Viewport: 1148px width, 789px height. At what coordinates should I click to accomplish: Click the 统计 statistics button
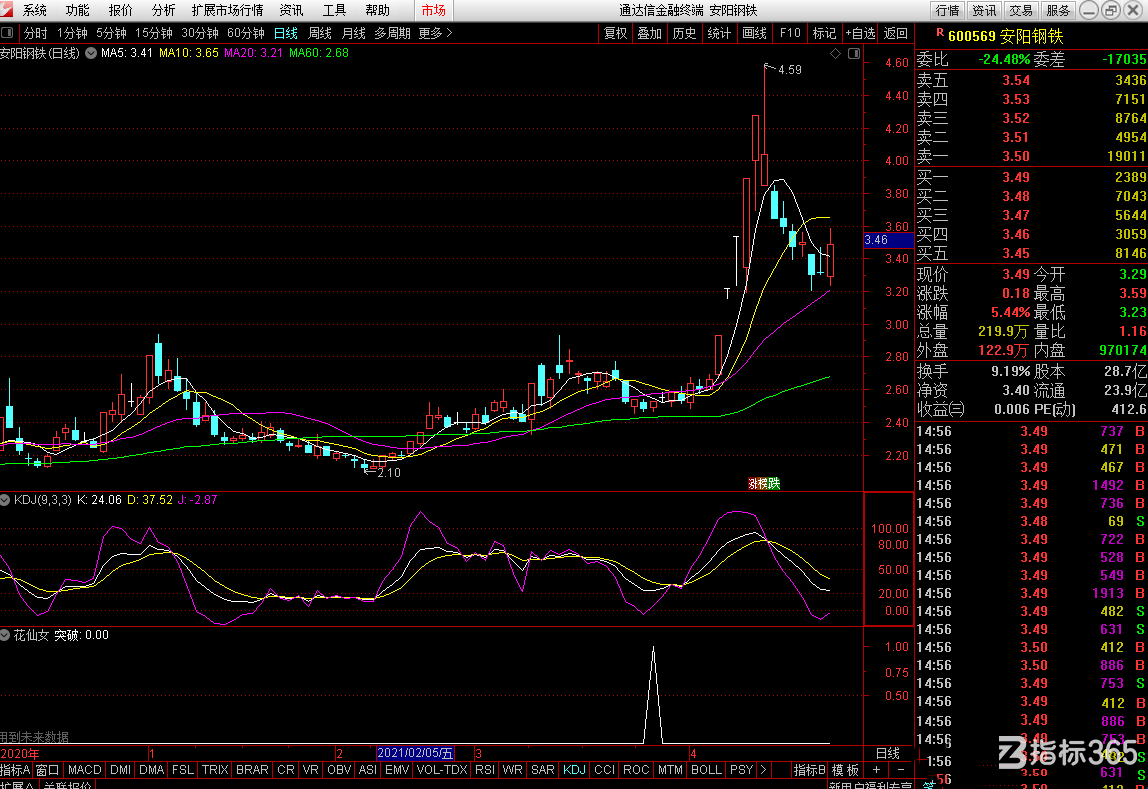pyautogui.click(x=719, y=33)
